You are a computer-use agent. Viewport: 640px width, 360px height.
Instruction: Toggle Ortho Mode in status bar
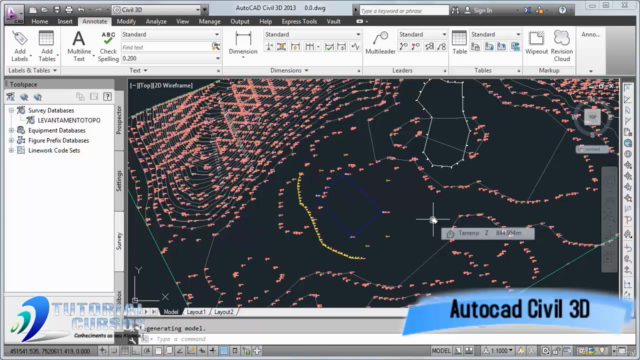[135, 351]
